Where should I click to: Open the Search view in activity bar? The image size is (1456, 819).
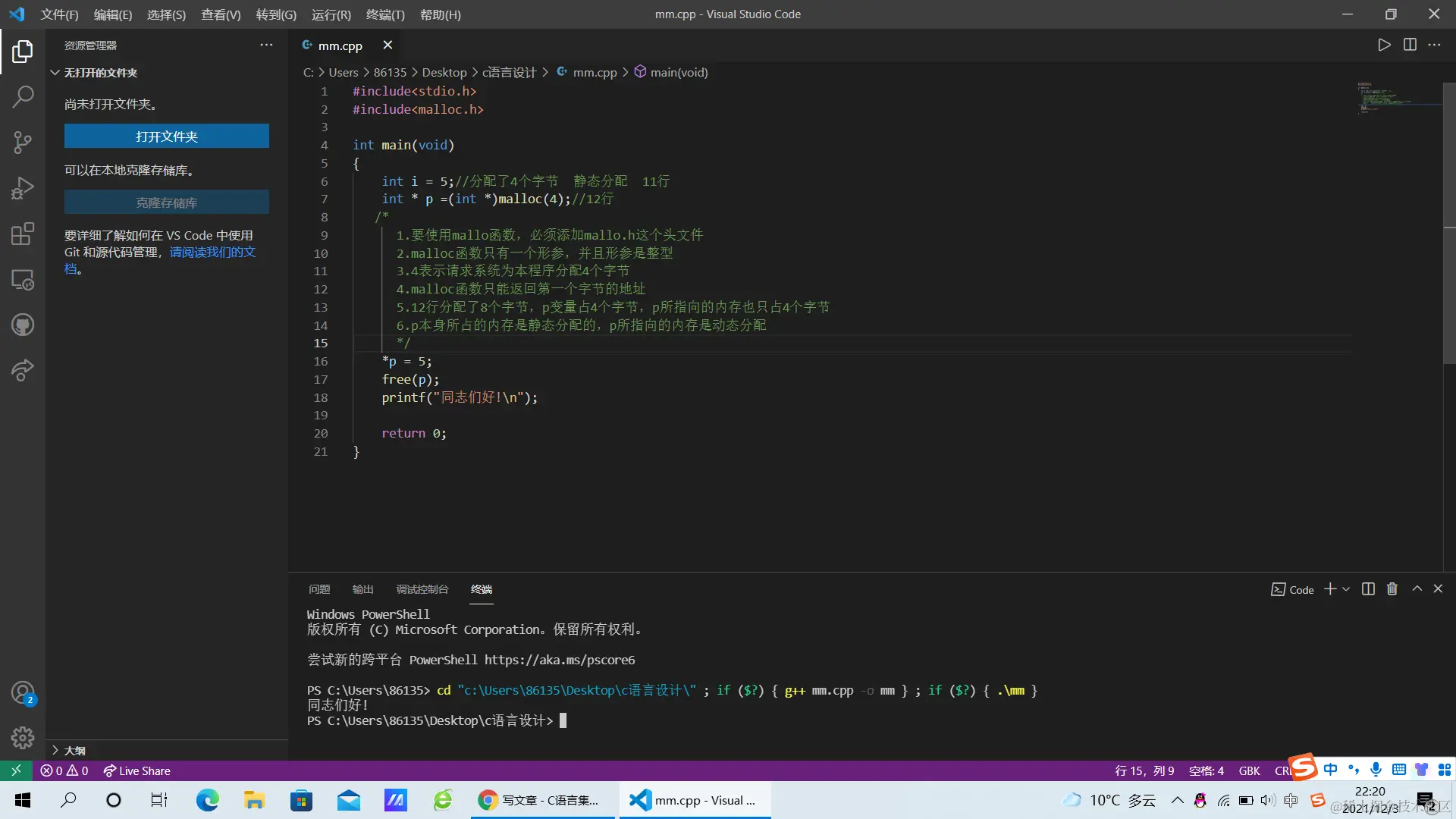coord(23,96)
